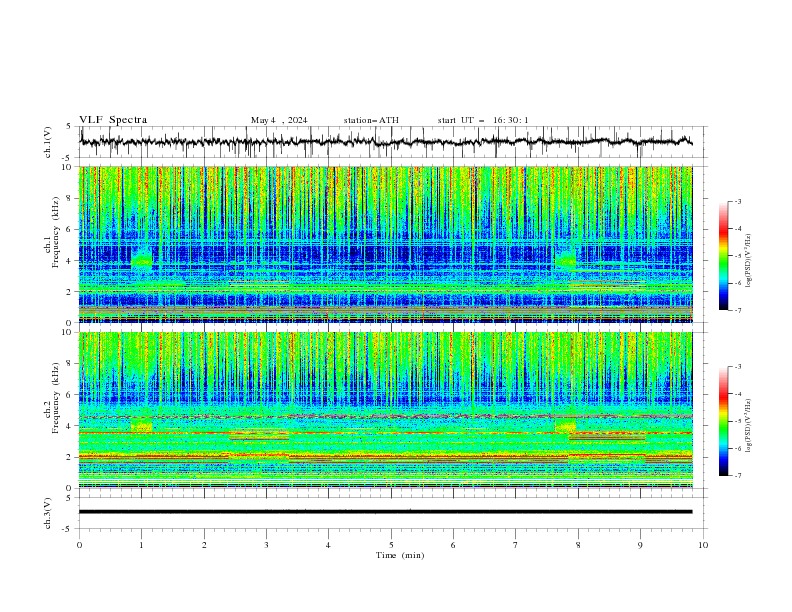The image size is (792, 612).
Task: Click time axis tick label "5"
Action: pos(391,545)
